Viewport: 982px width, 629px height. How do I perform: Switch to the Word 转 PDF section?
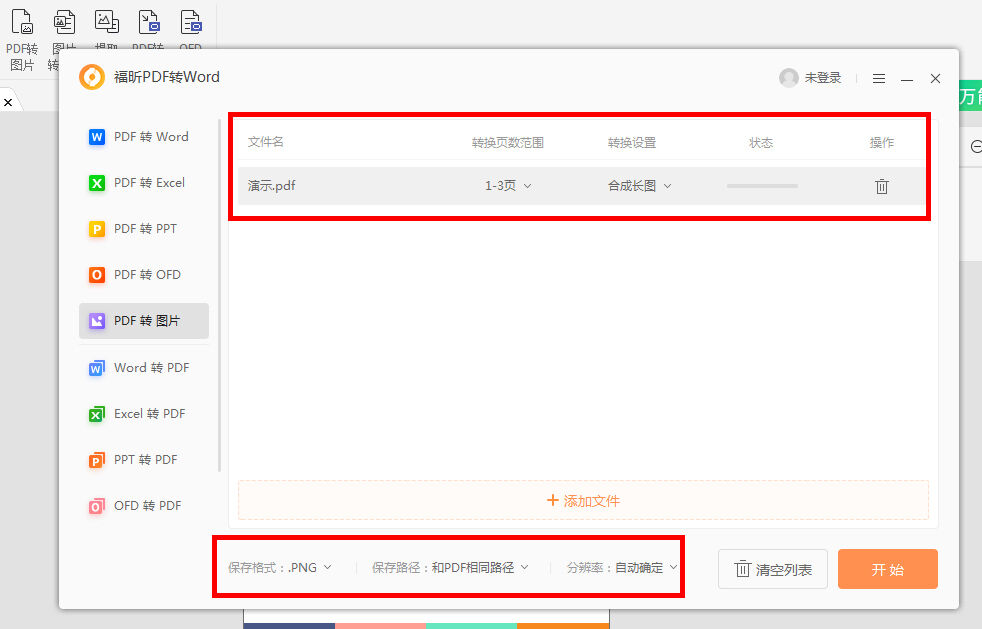point(97,367)
